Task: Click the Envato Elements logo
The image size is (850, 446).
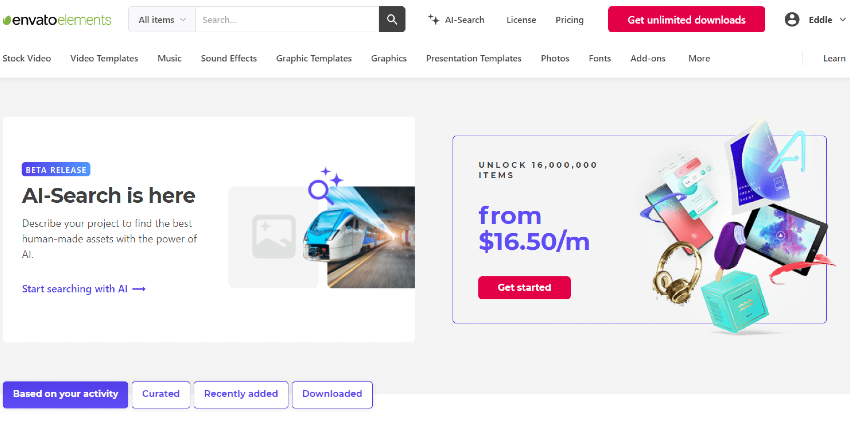Action: pos(57,19)
